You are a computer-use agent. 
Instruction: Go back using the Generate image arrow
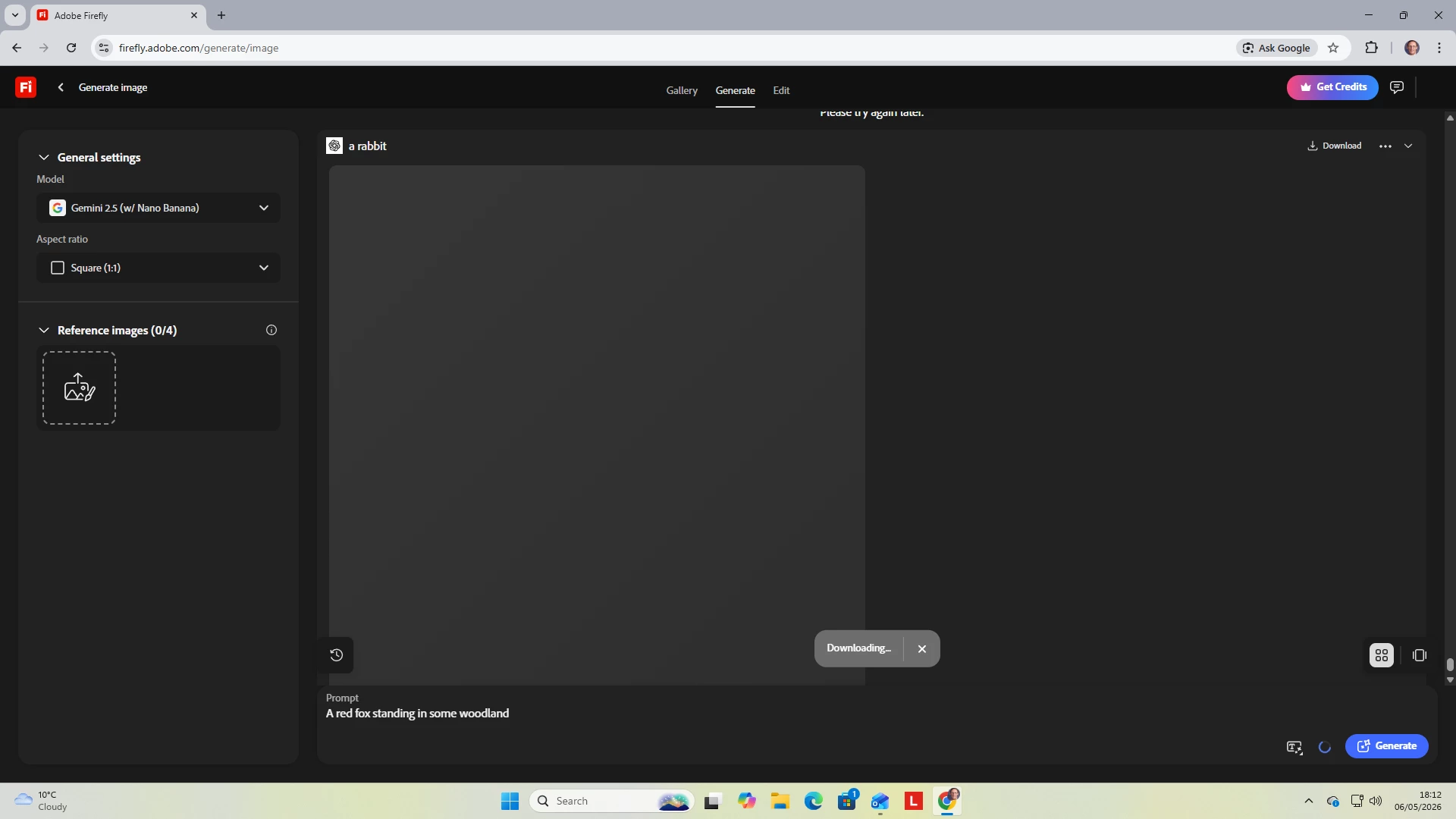point(61,87)
